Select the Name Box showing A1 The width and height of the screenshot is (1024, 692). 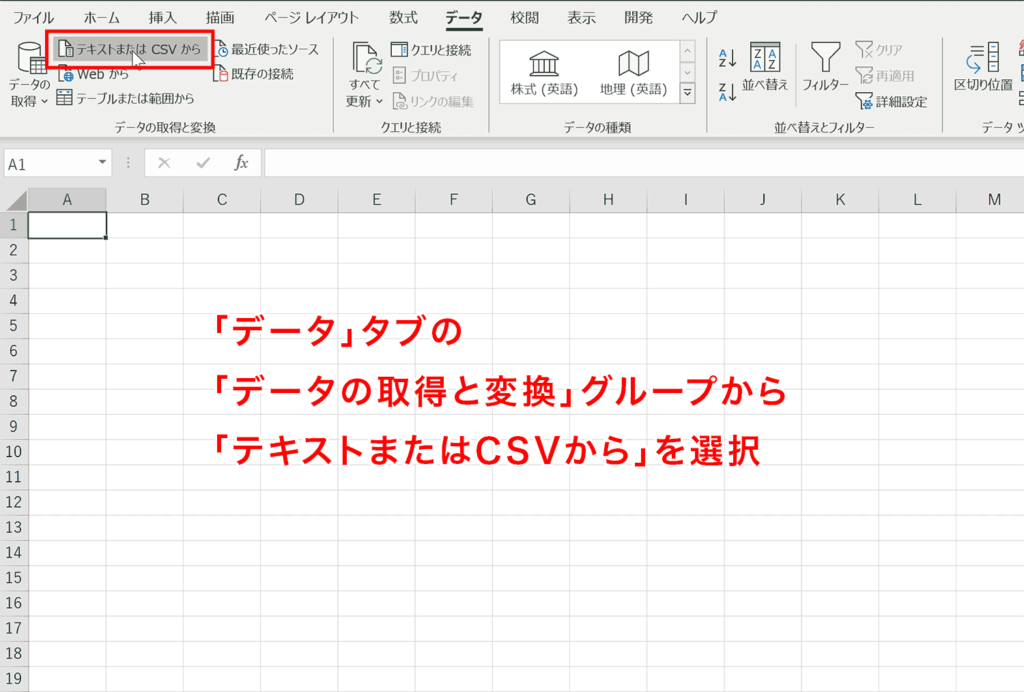(48, 161)
